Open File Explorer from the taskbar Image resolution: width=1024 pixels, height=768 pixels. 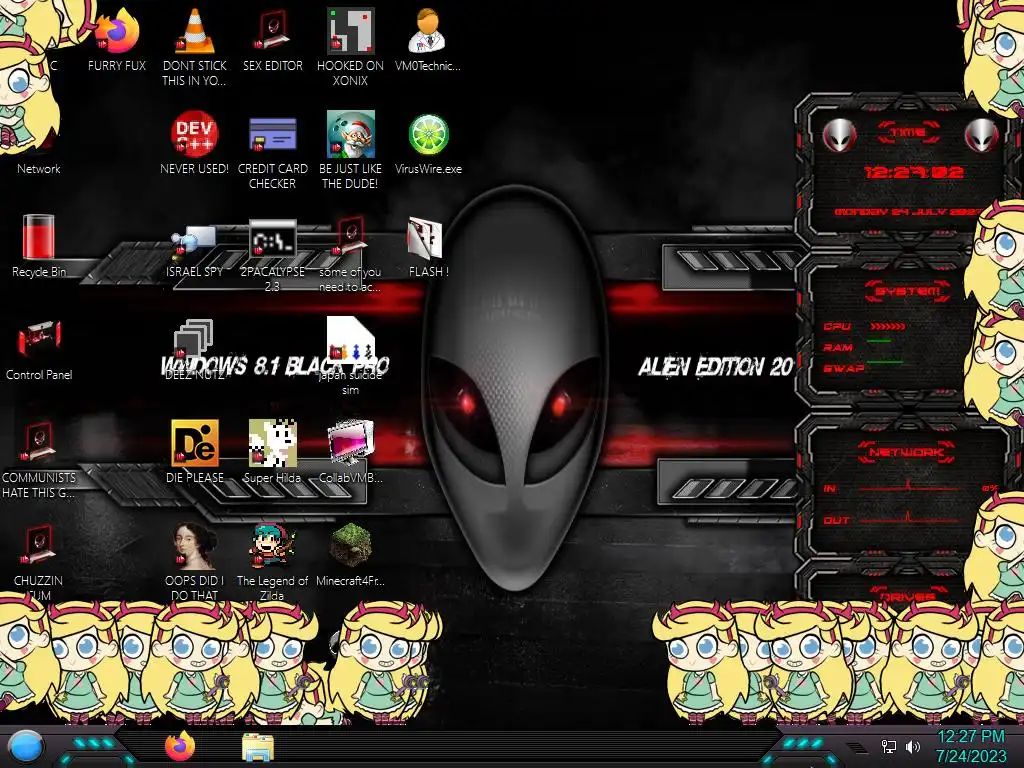coord(258,747)
